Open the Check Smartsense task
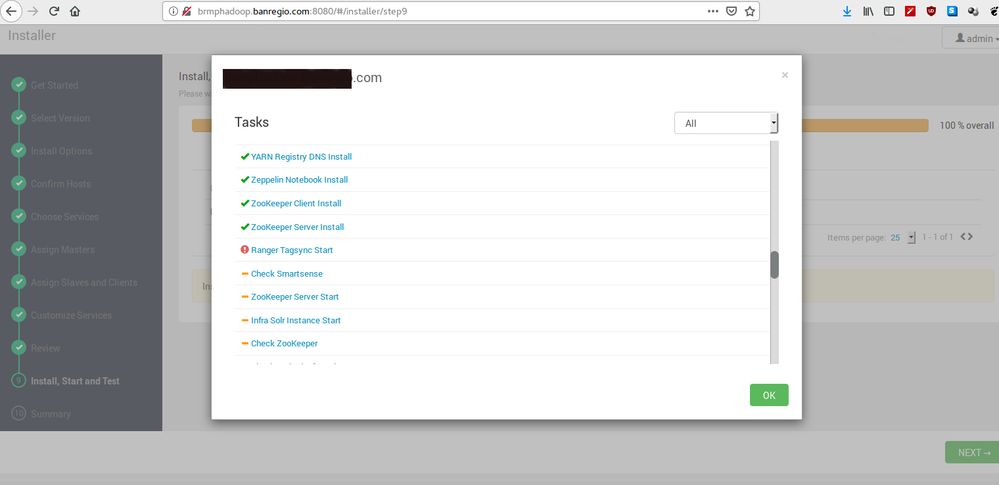This screenshot has height=485, width=999. 287,273
